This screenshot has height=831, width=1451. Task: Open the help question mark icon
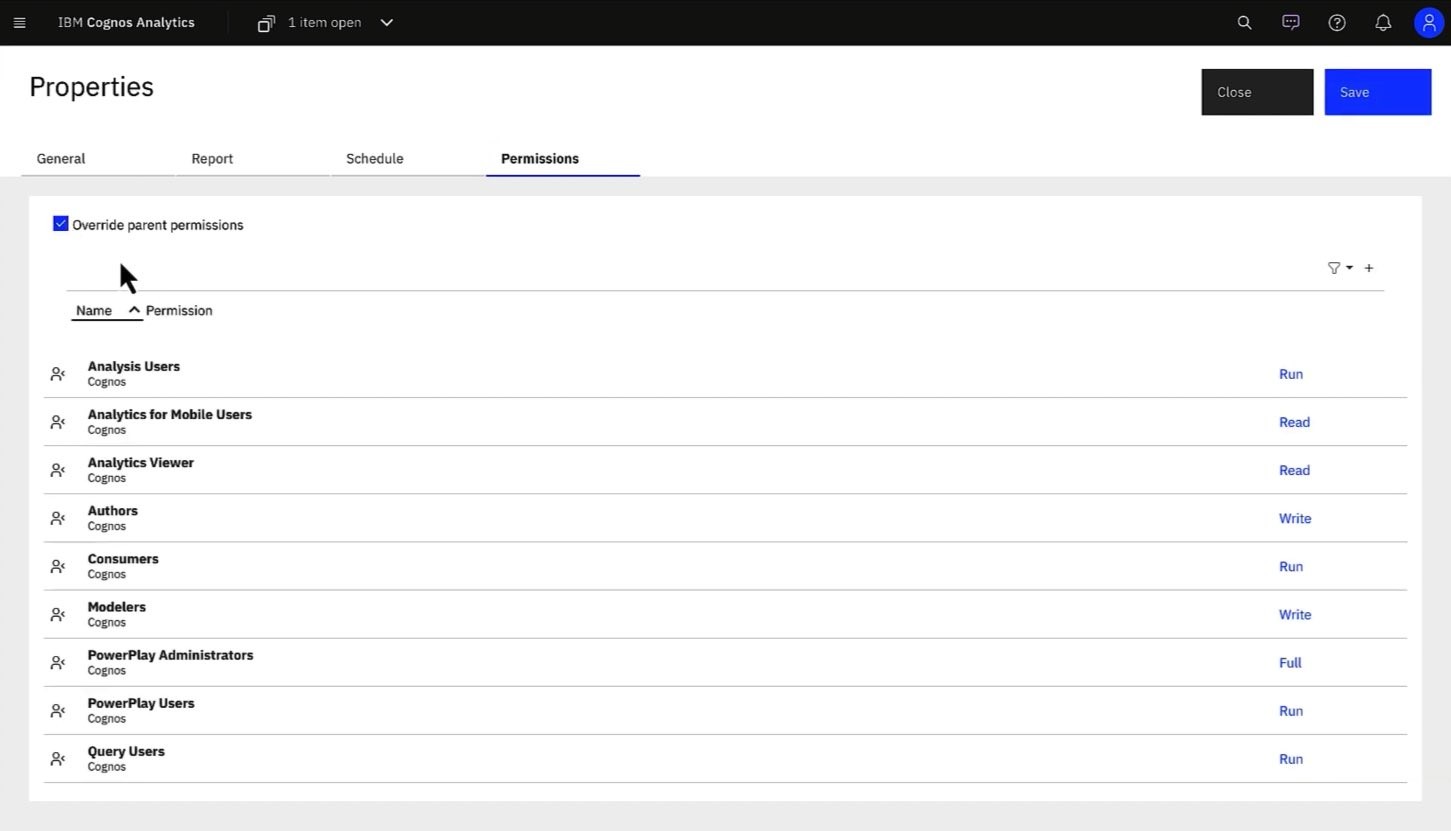coord(1336,22)
